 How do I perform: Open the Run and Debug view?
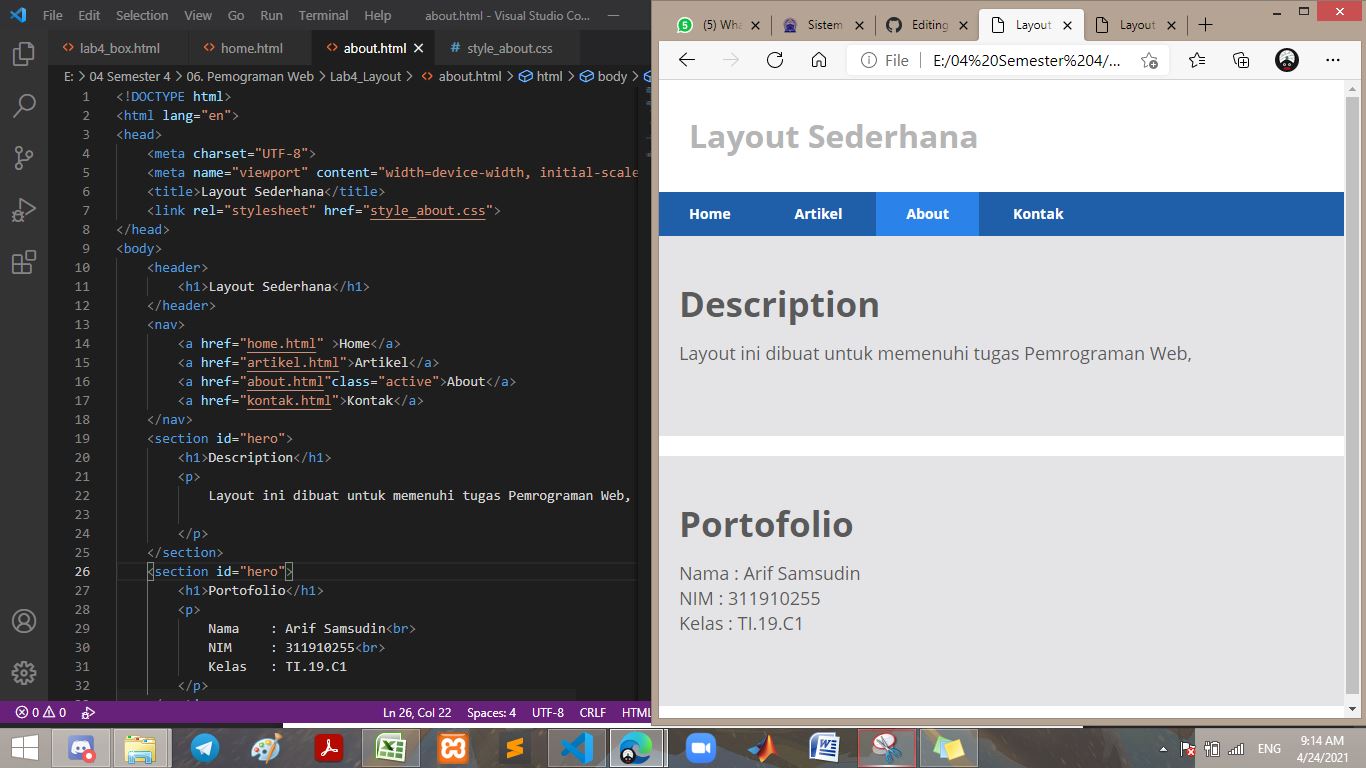(x=24, y=210)
